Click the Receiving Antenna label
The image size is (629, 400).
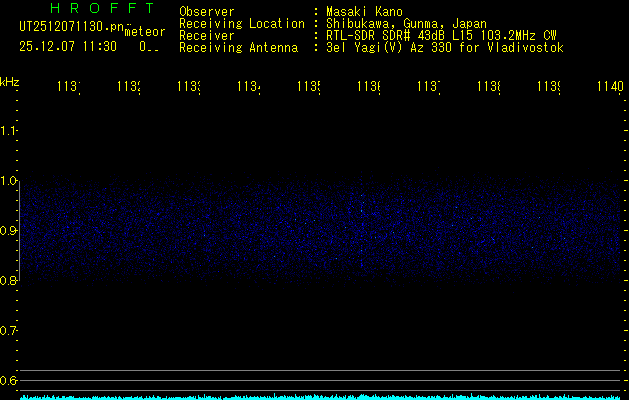[x=238, y=47]
